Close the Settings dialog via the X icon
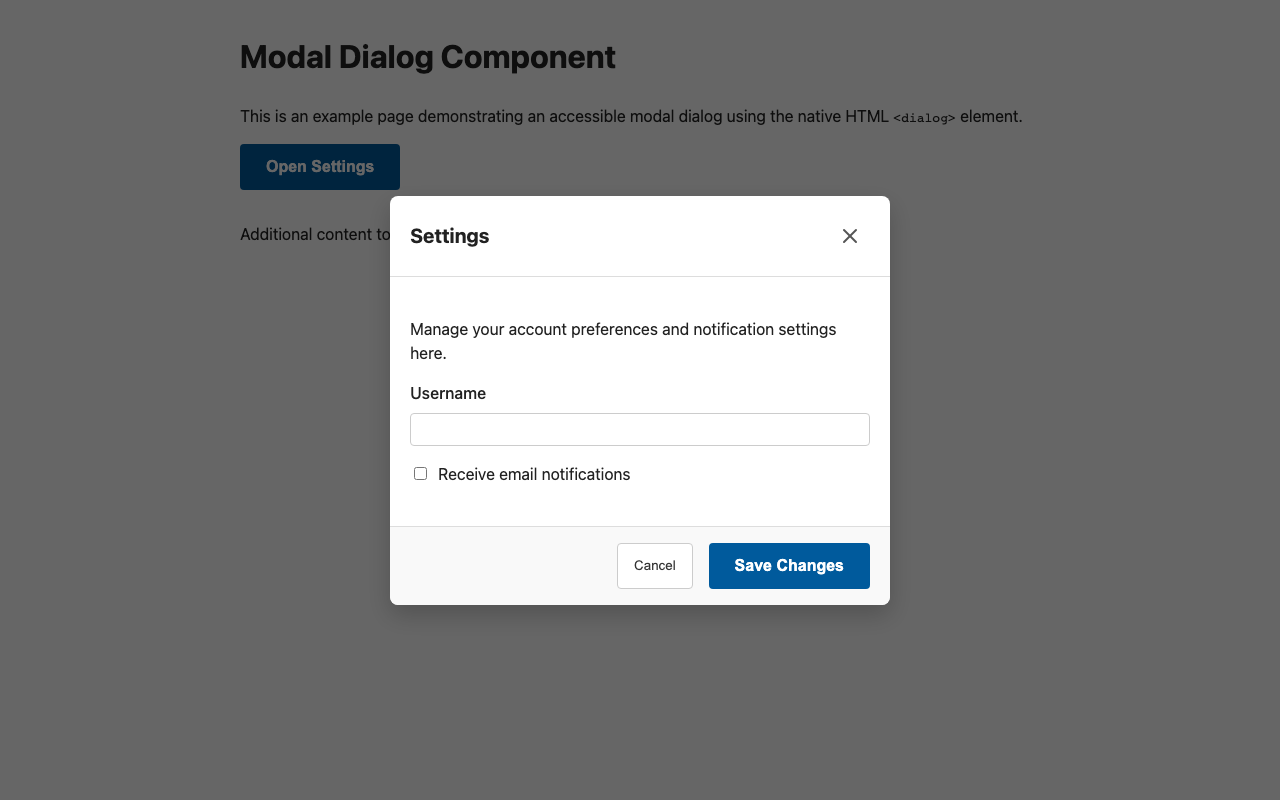The height and width of the screenshot is (800, 1280). [x=849, y=236]
